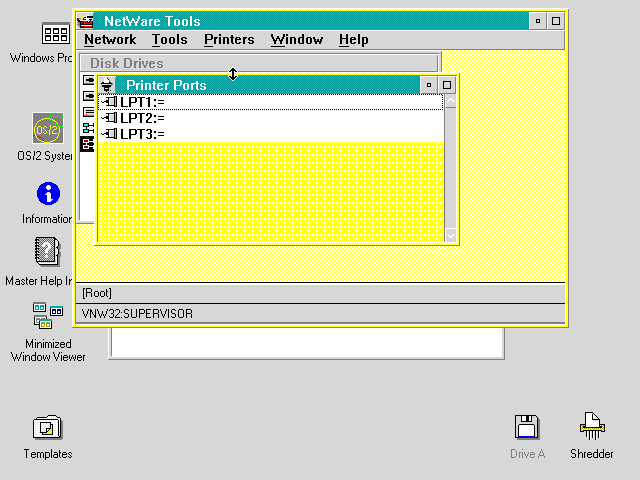The image size is (640, 480).
Task: Click the down arrow of Printer Ports scrollbar
Action: coord(451,236)
